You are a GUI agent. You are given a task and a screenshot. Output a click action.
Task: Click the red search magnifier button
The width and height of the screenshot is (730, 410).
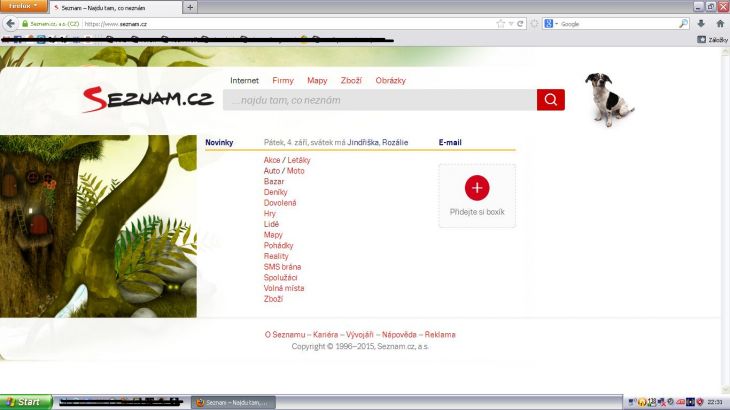coord(550,100)
